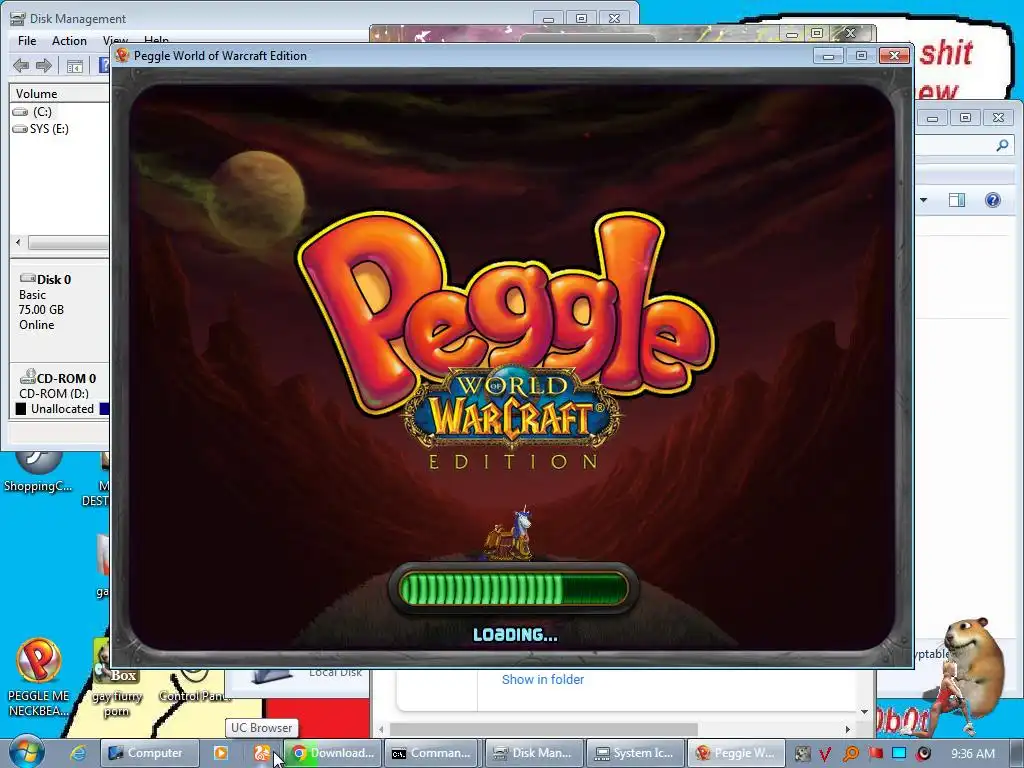Click the down arrow of Chrome's vertical scrollbar
1024x768 pixels.
click(865, 711)
